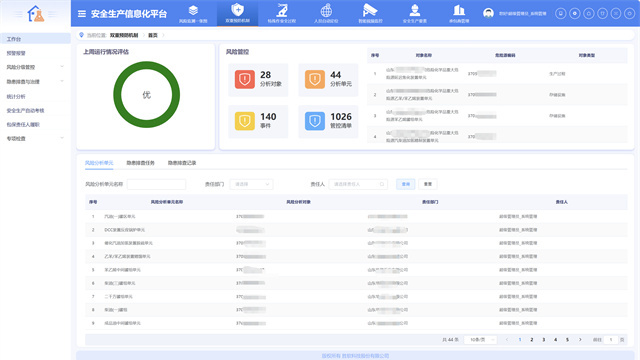Image resolution: width=640 pixels, height=360 pixels.
Task: Click the DCC装置 unit row
Action: (356, 230)
